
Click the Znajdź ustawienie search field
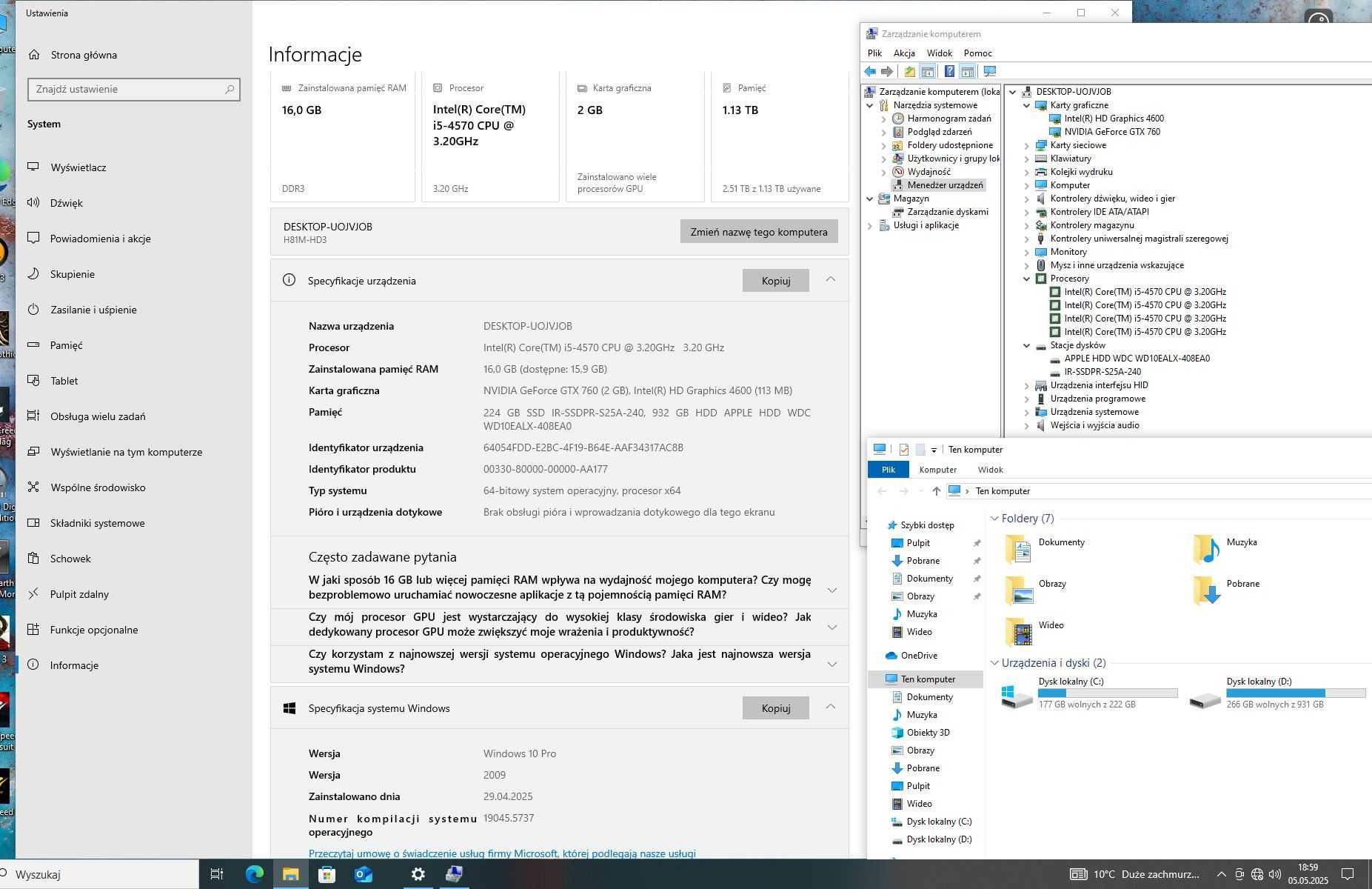pyautogui.click(x=133, y=89)
